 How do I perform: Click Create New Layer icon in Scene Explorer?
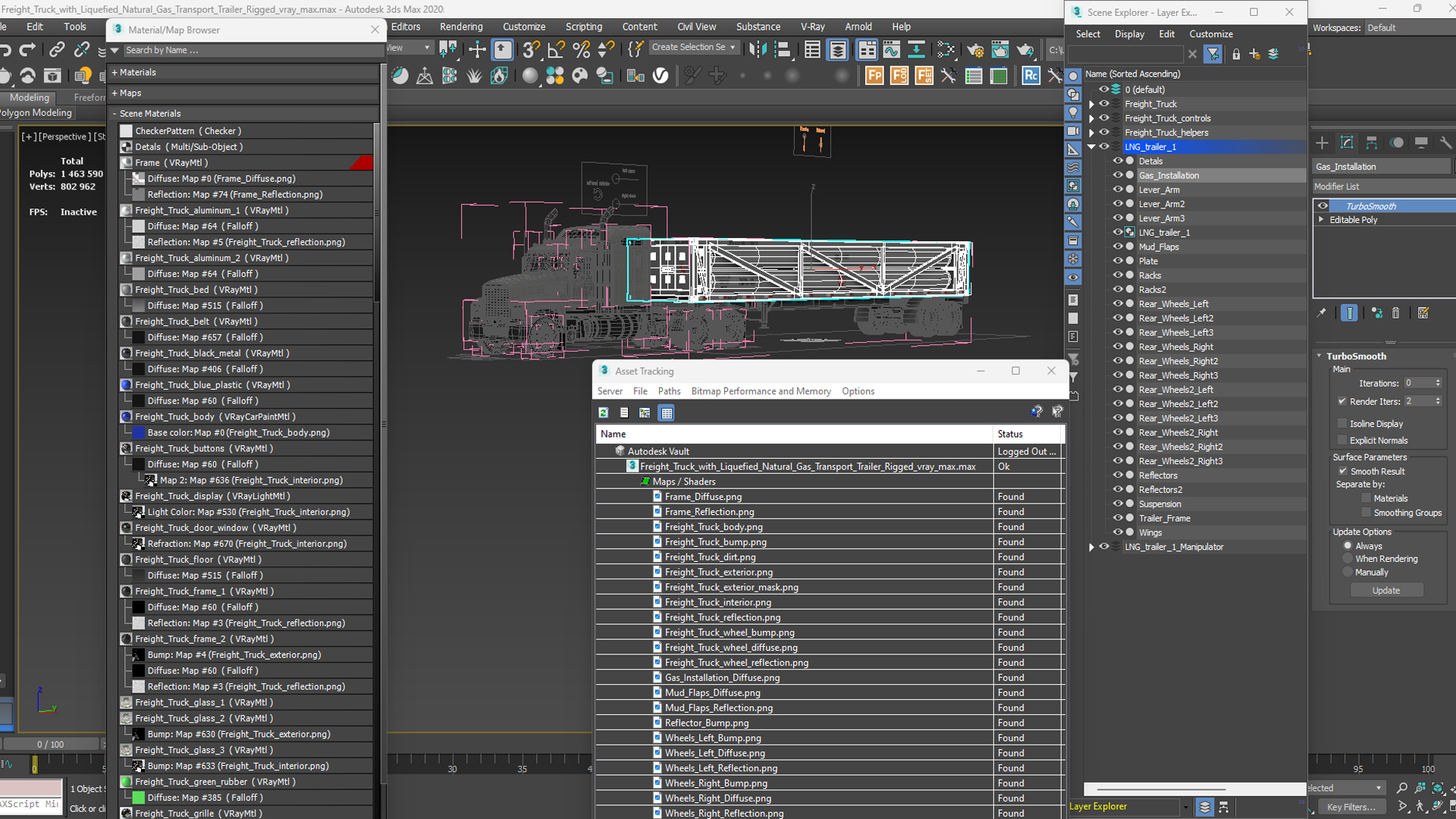(1254, 54)
